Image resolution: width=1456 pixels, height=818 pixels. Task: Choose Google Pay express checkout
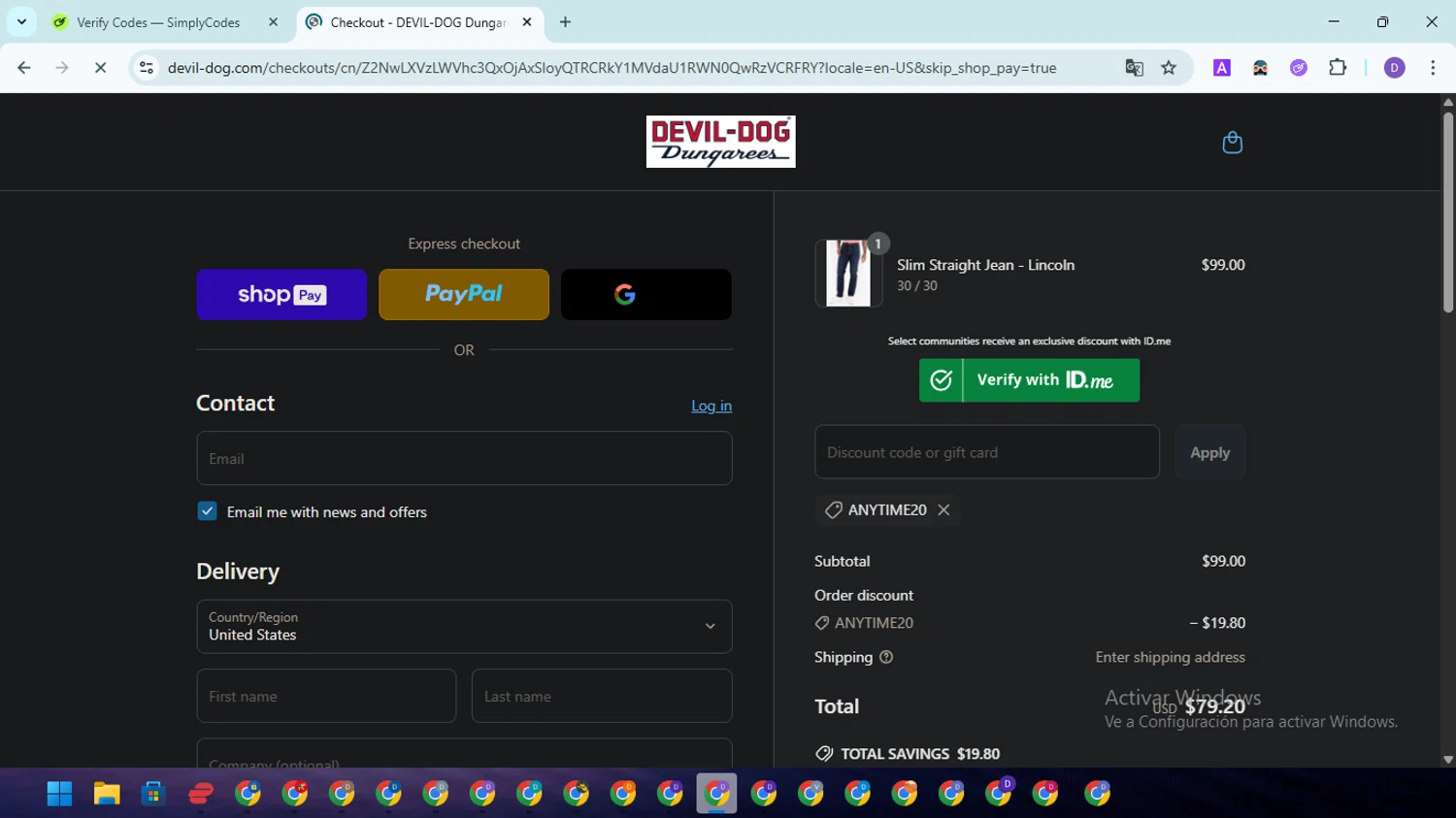646,294
